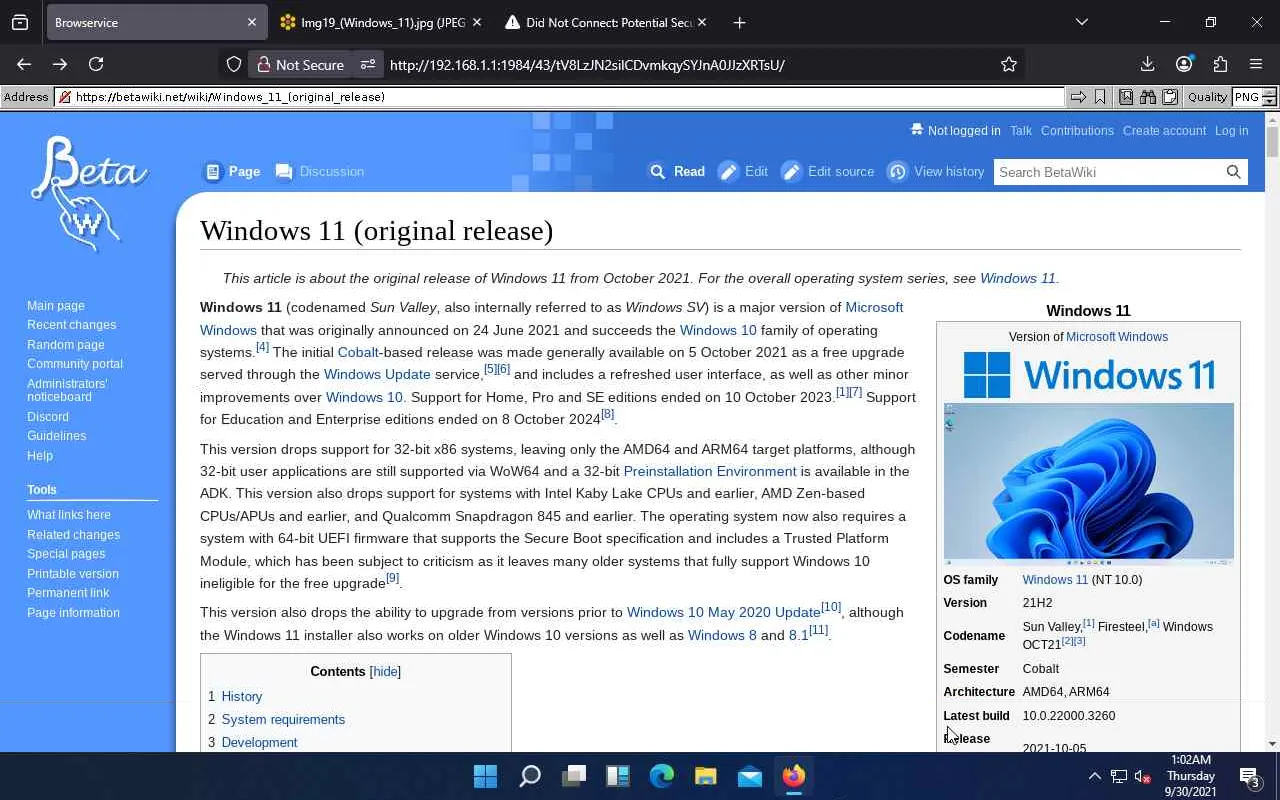
Task: Click the muted volume tray icon
Action: coord(1142,776)
